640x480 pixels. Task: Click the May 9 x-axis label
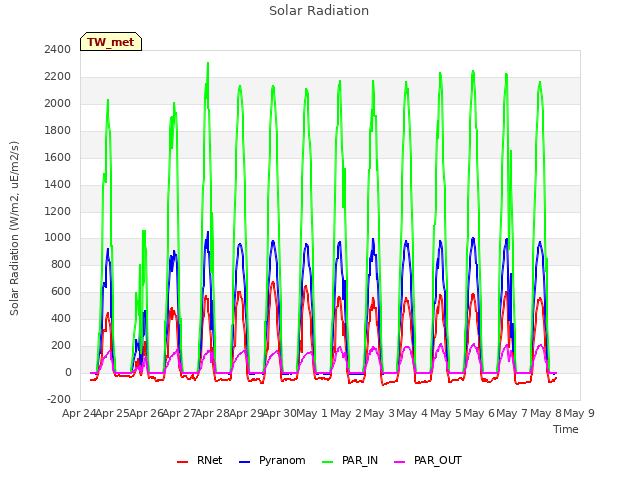(x=579, y=413)
